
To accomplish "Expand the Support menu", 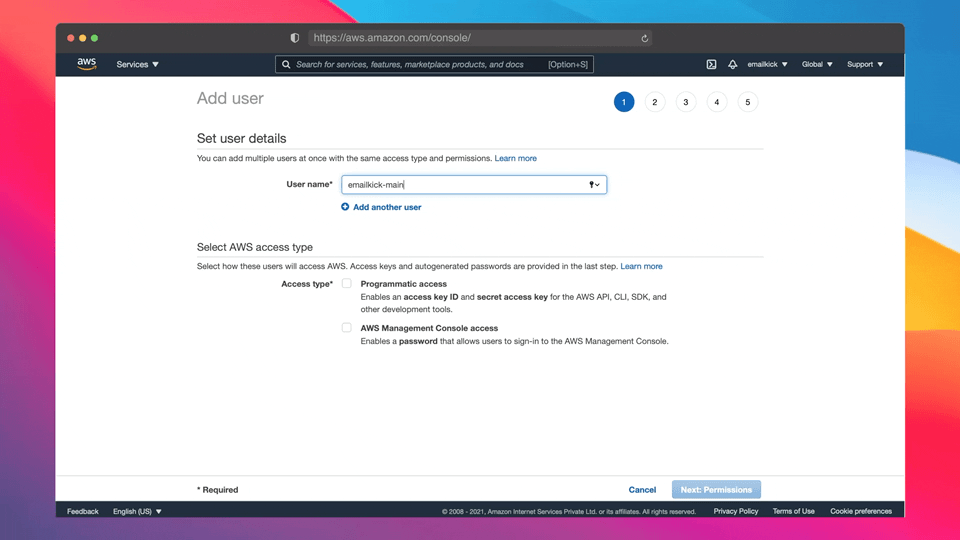I will 864,64.
